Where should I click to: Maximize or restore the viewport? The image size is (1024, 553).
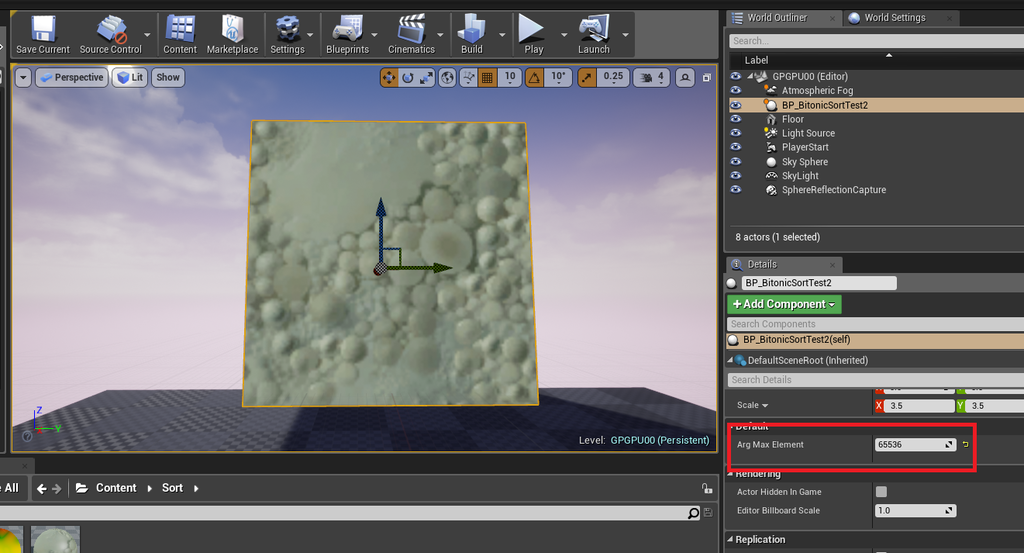point(707,78)
